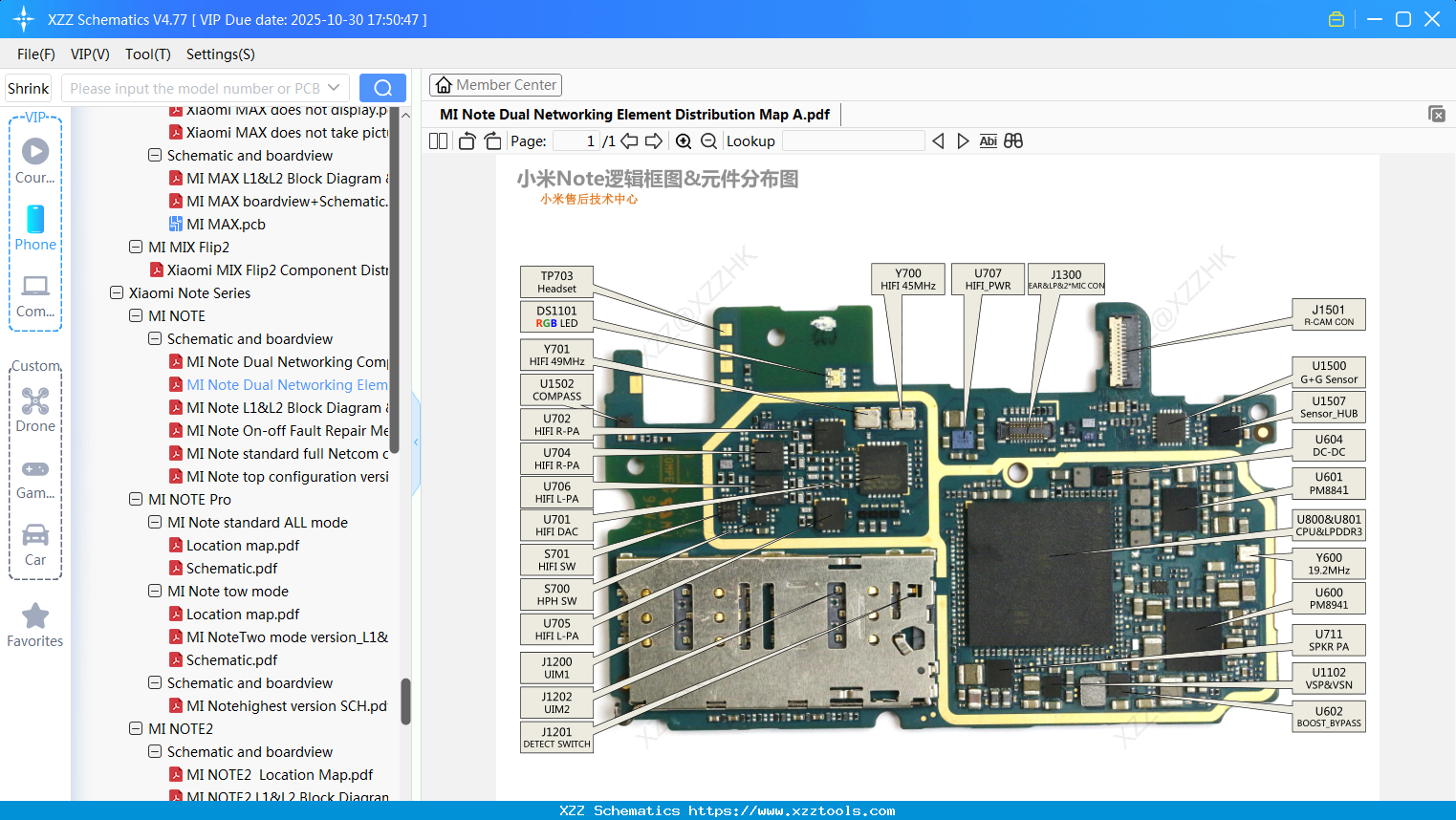The image size is (1456, 820).
Task: Rotate the PDF page counterclockwise
Action: point(466,140)
